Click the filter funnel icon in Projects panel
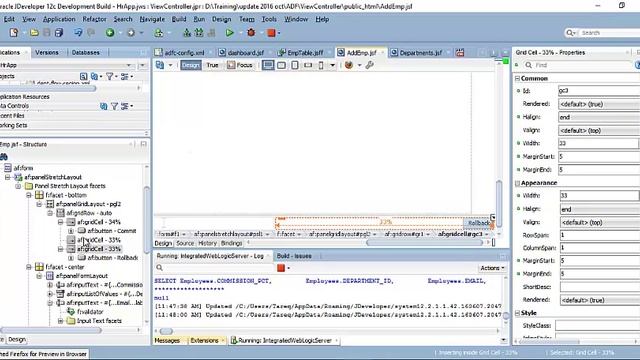The image size is (640, 360). point(109,76)
